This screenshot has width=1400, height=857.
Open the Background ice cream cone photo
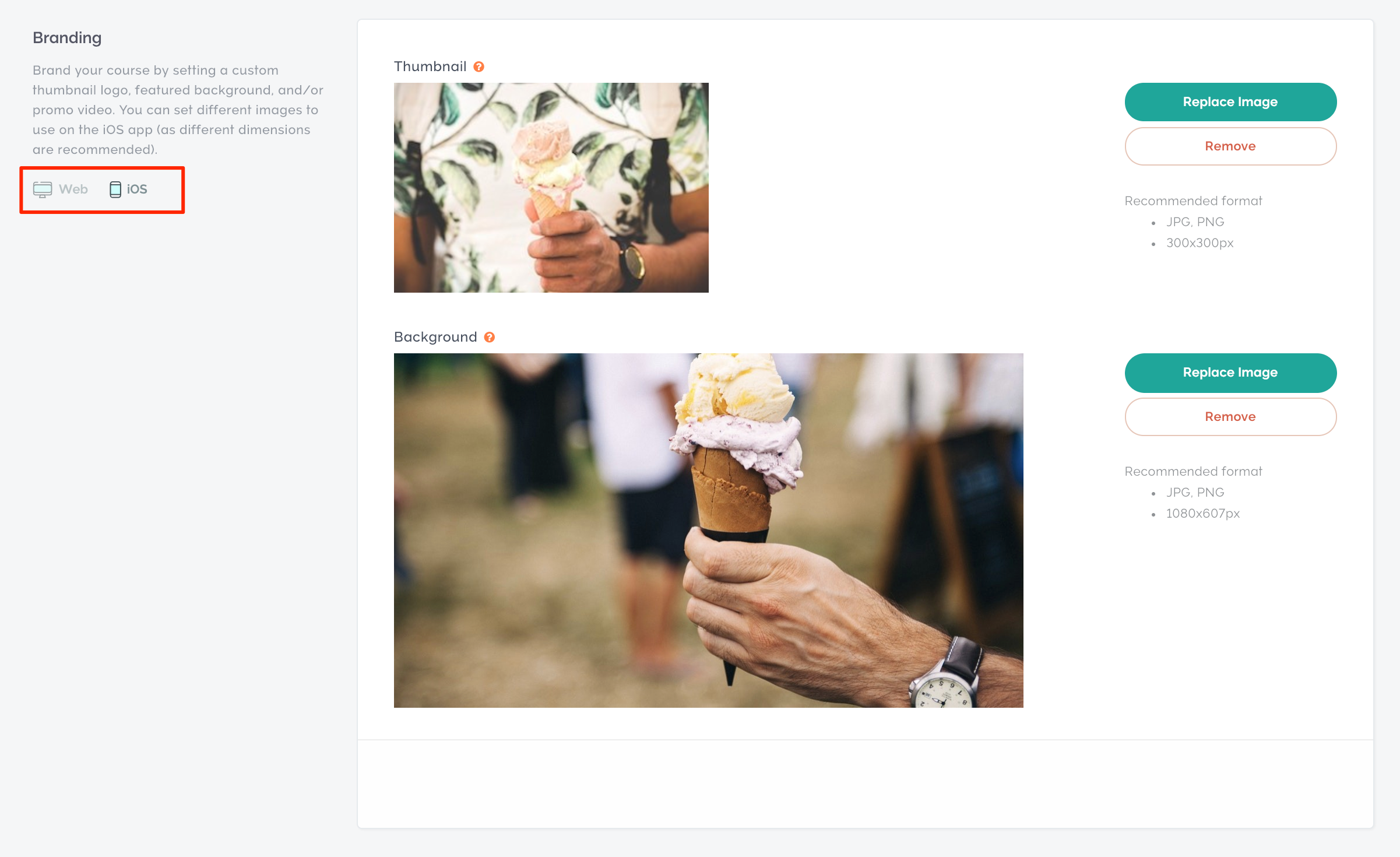point(709,531)
